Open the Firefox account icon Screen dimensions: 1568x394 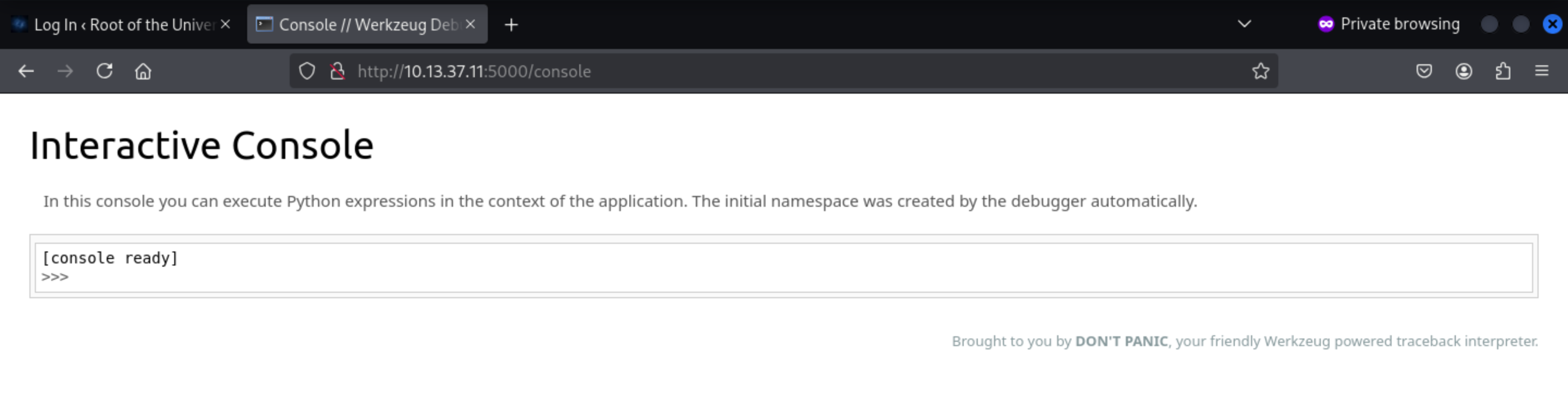(x=1463, y=71)
